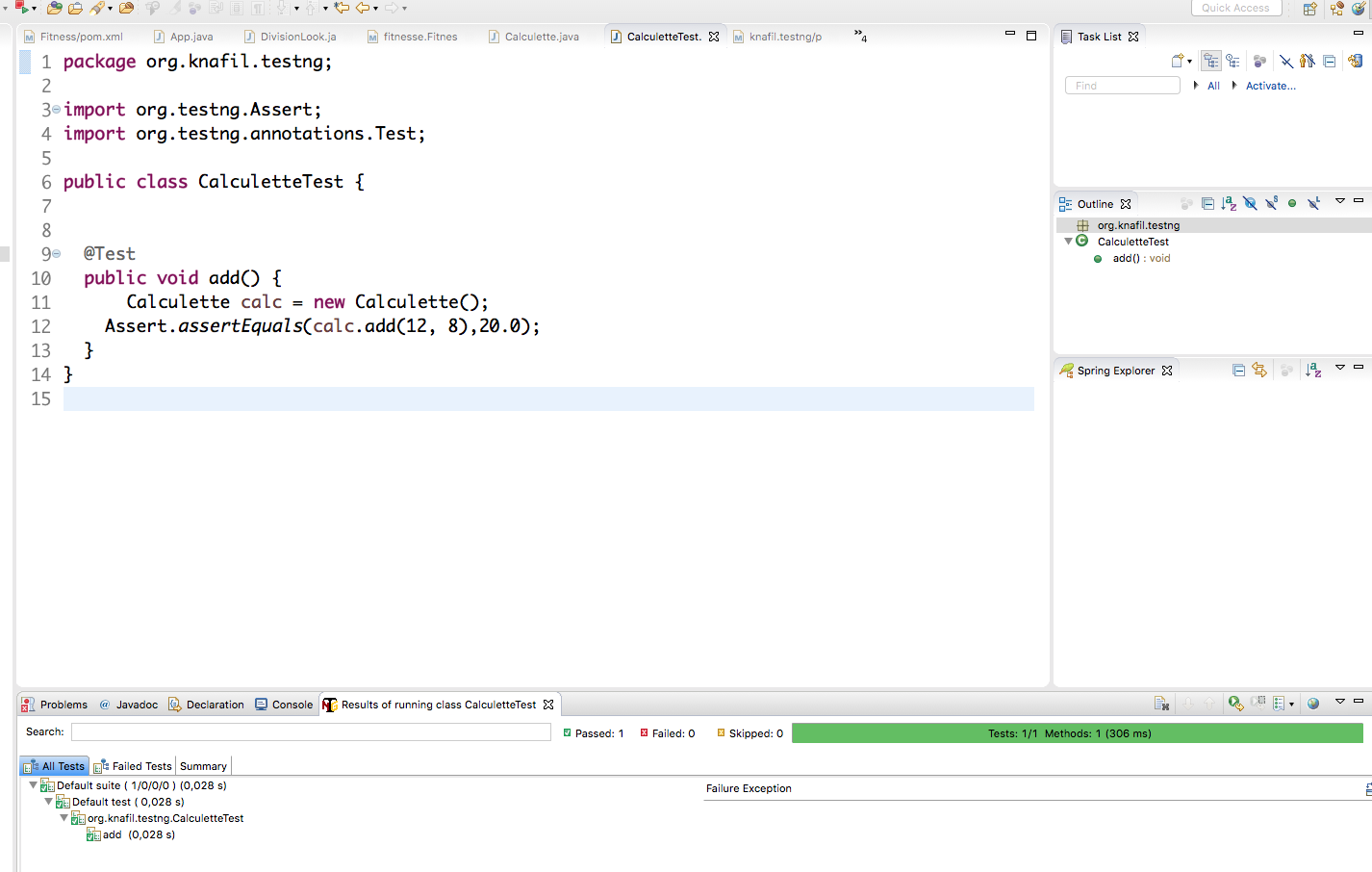The image size is (1372, 872).
Task: Close the CalculetteTest editor tab
Action: 714,37
